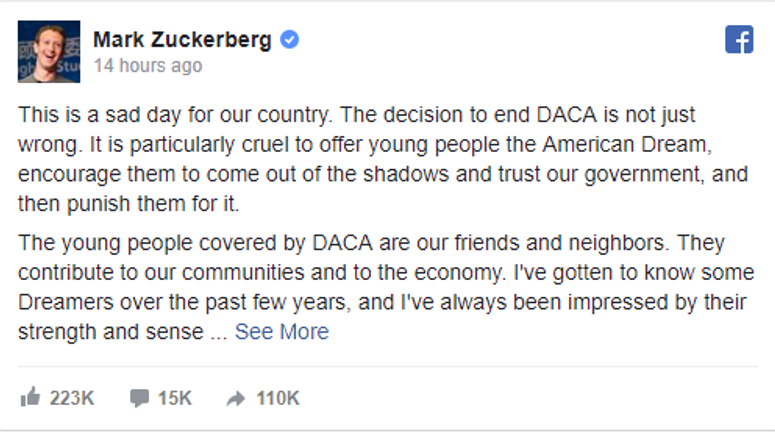Click the phrase friends and neighbors
775x433 pixels.
pyautogui.click(x=560, y=243)
